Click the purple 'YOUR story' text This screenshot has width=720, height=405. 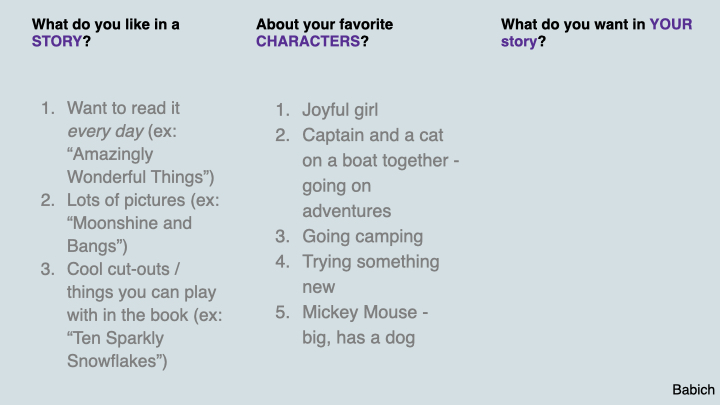click(596, 33)
